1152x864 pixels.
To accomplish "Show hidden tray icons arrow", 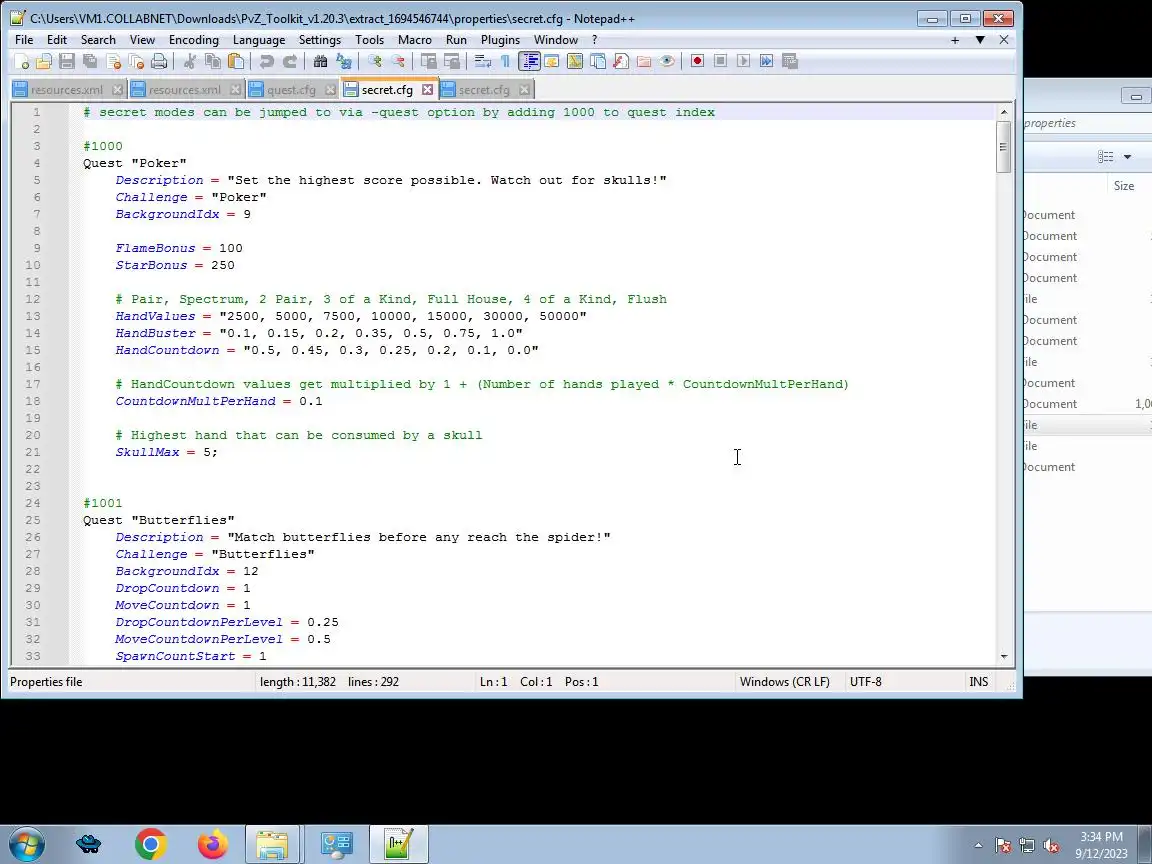I will 979,845.
